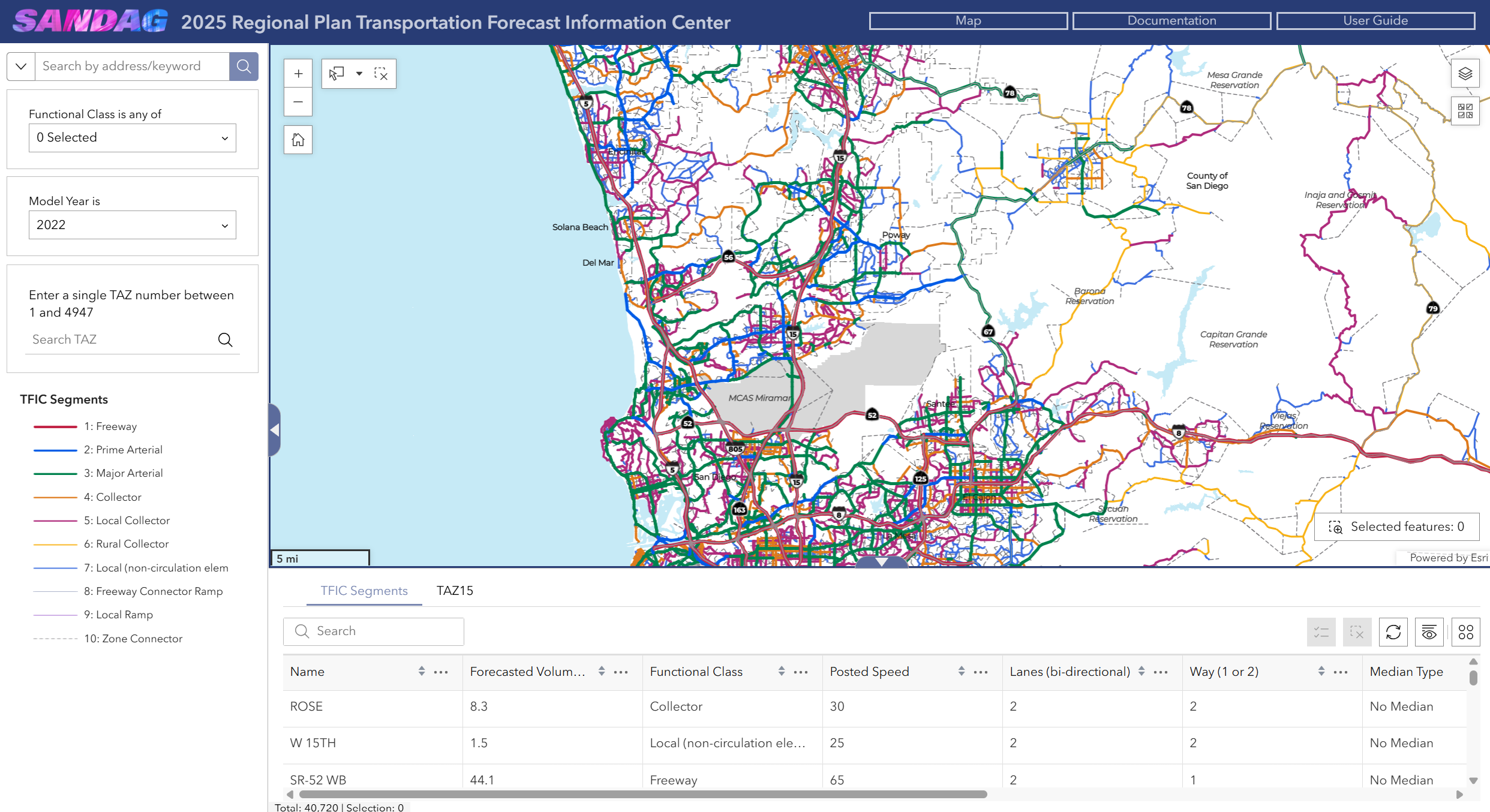Expand the search source chevron
The width and height of the screenshot is (1490, 812).
coord(21,66)
